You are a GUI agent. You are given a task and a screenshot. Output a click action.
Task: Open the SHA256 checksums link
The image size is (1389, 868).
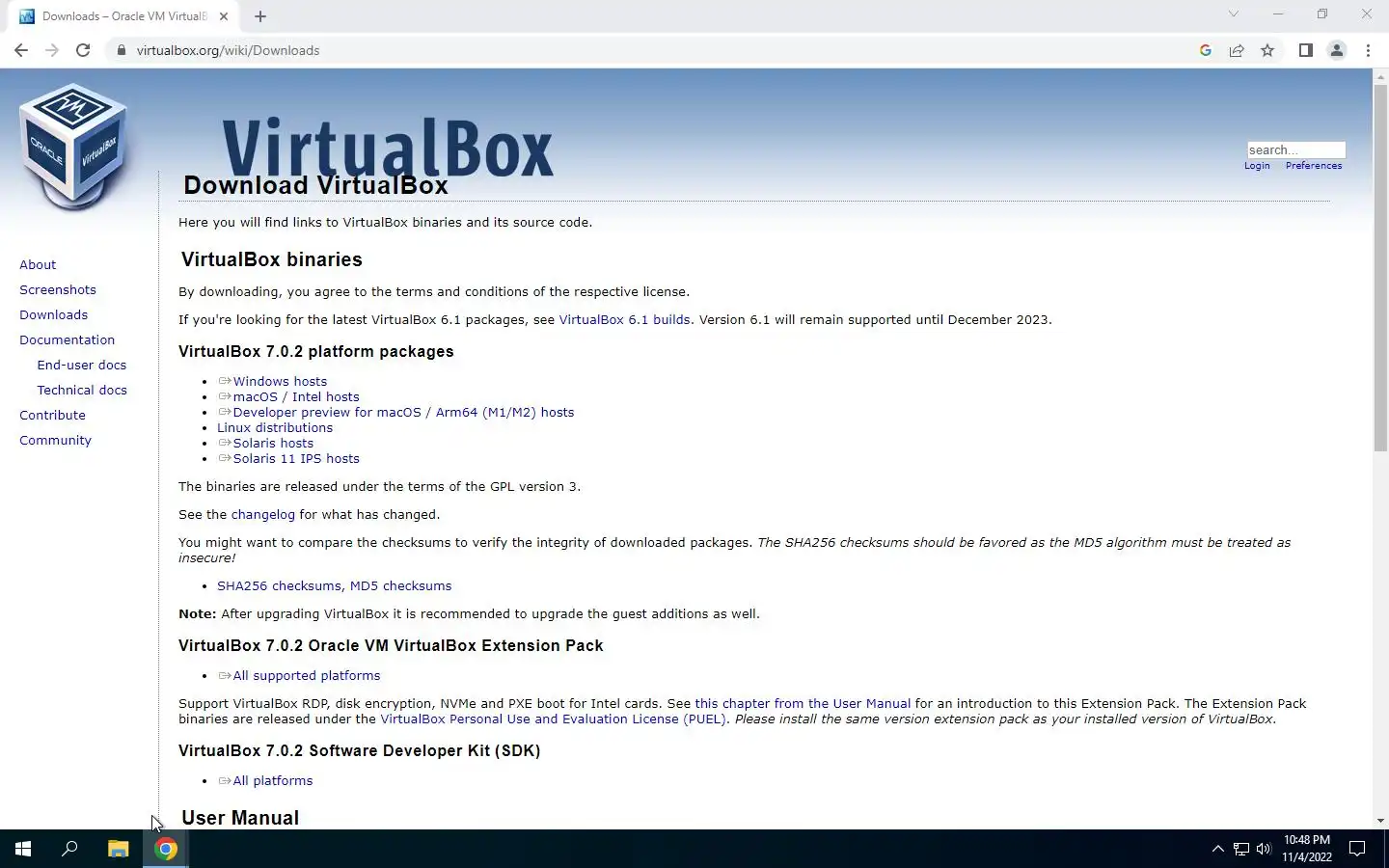pyautogui.click(x=279, y=585)
